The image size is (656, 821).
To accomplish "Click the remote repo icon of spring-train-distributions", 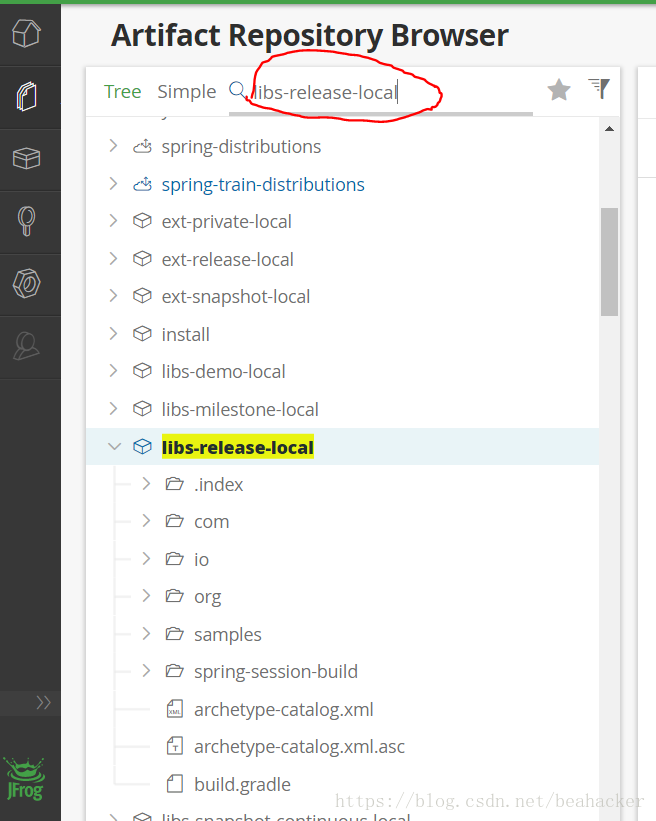I will point(142,184).
